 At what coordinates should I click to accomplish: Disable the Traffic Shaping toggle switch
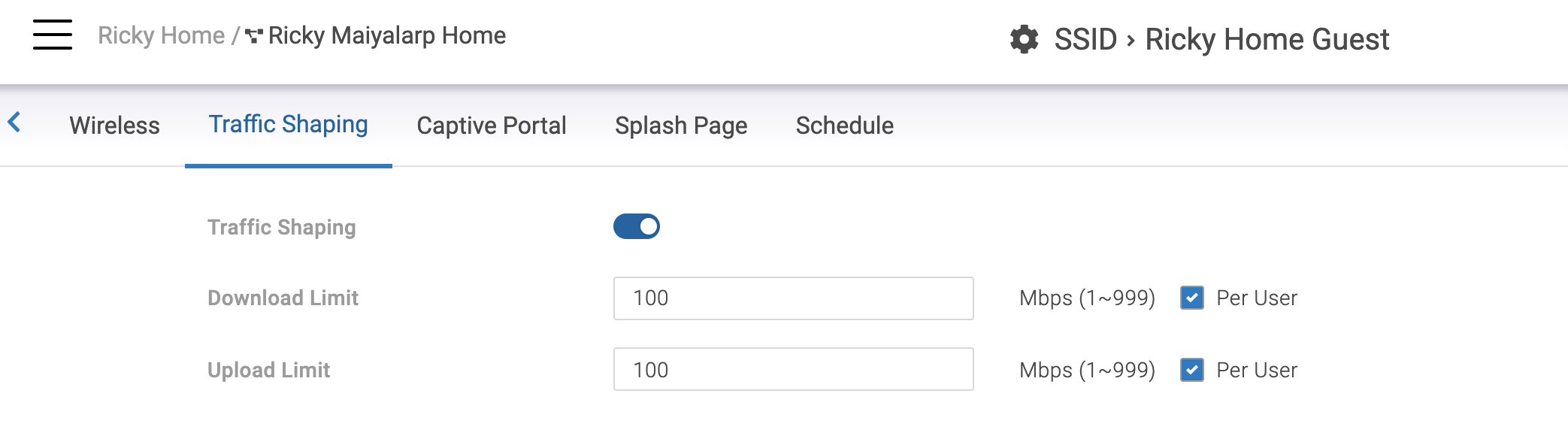[x=637, y=226]
